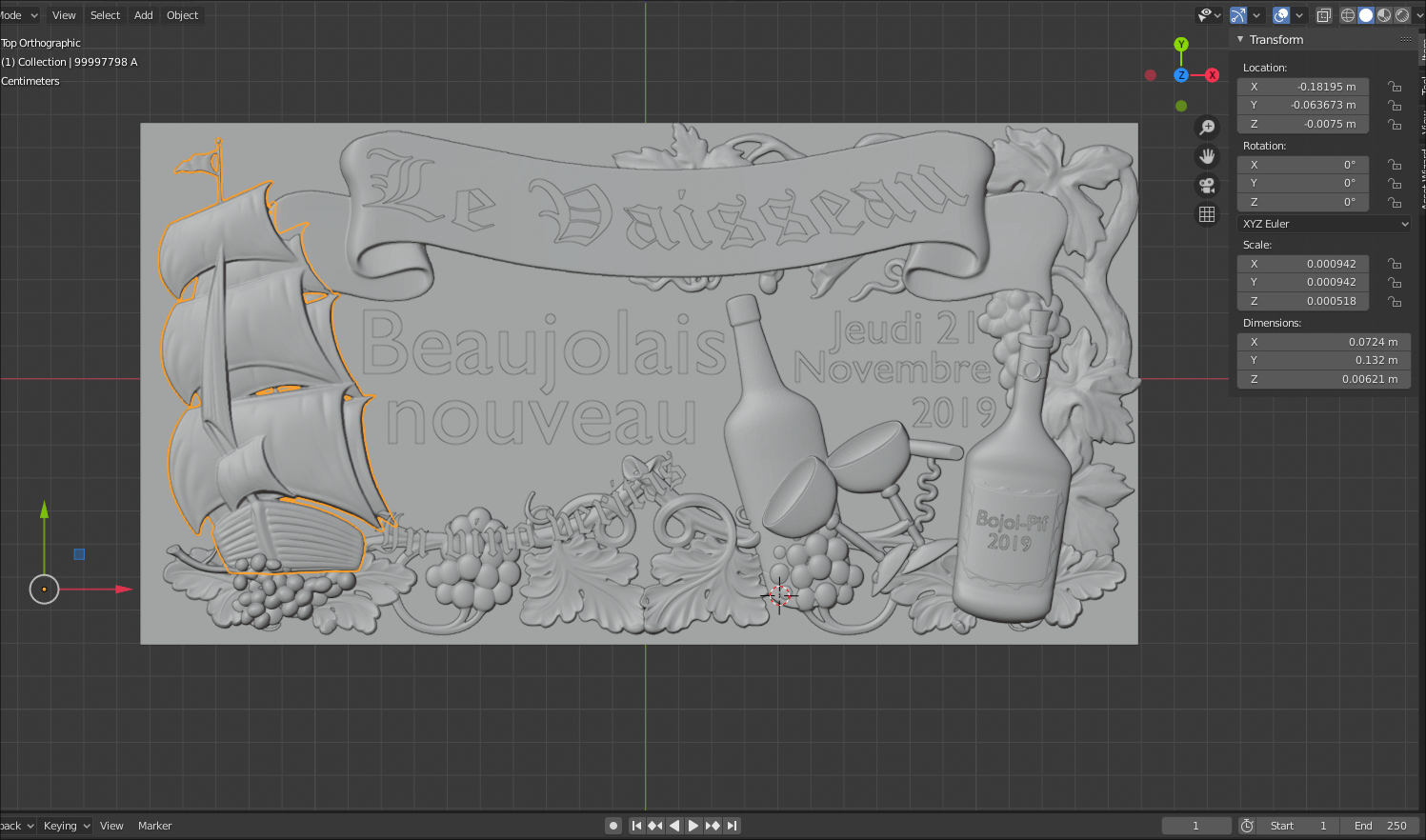Lock Location Z transform
Screen dimensions: 1426x840
(1395, 125)
